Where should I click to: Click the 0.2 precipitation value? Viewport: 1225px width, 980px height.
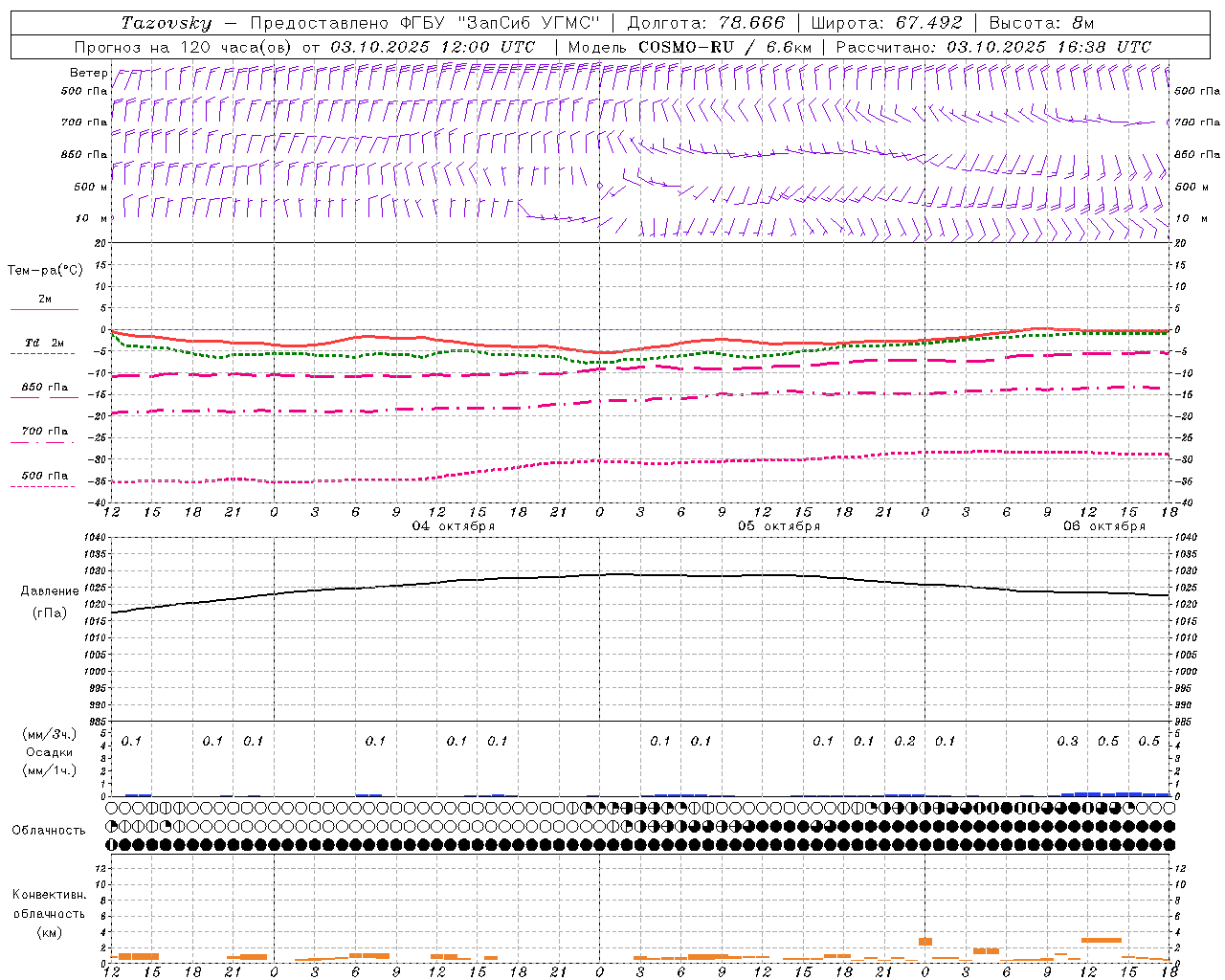coord(904,742)
